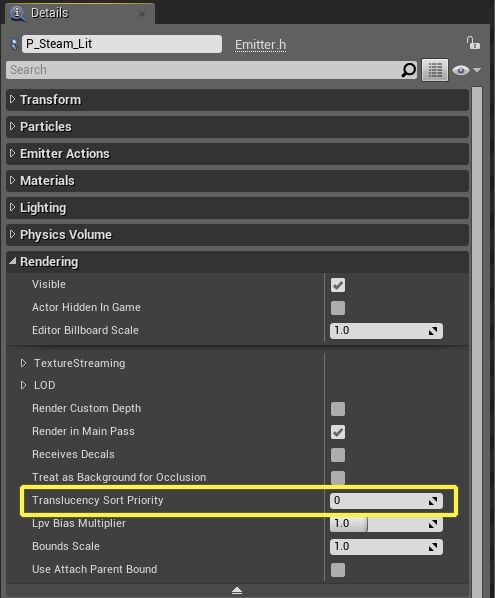The height and width of the screenshot is (598, 495).
Task: Enable Render Custom Depth checkbox
Action: coord(338,409)
